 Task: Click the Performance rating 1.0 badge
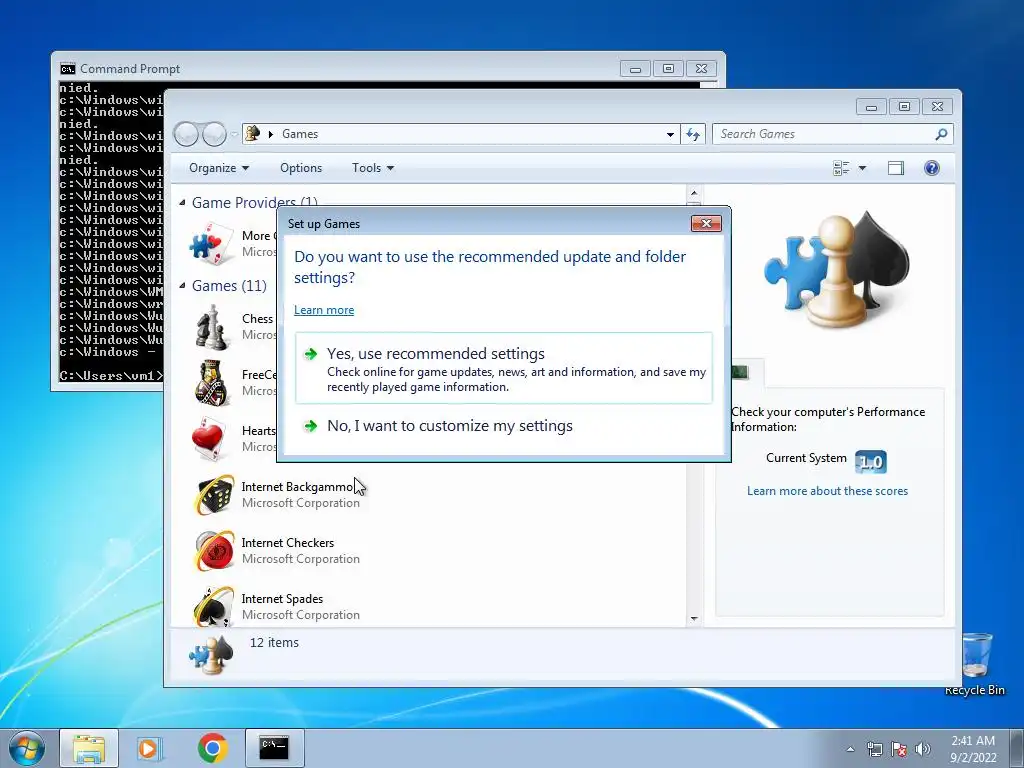click(x=871, y=462)
